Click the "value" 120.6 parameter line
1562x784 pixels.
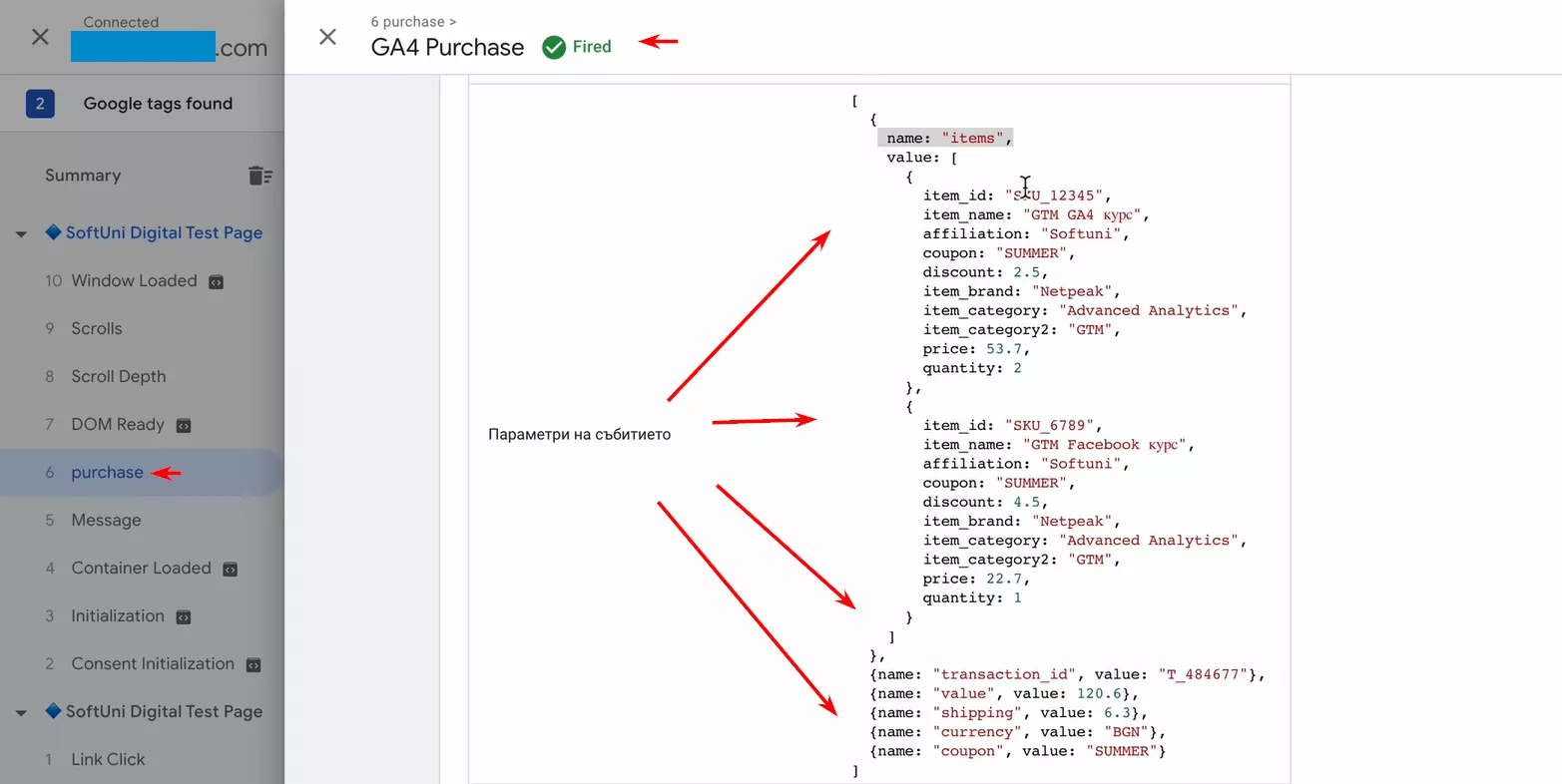(1004, 693)
